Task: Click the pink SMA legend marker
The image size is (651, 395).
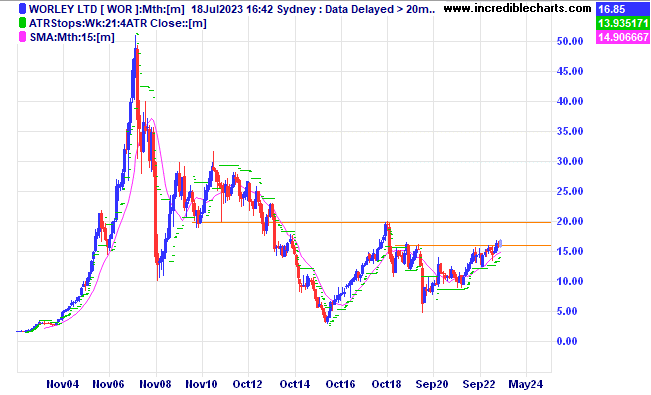Action: click(x=22, y=37)
